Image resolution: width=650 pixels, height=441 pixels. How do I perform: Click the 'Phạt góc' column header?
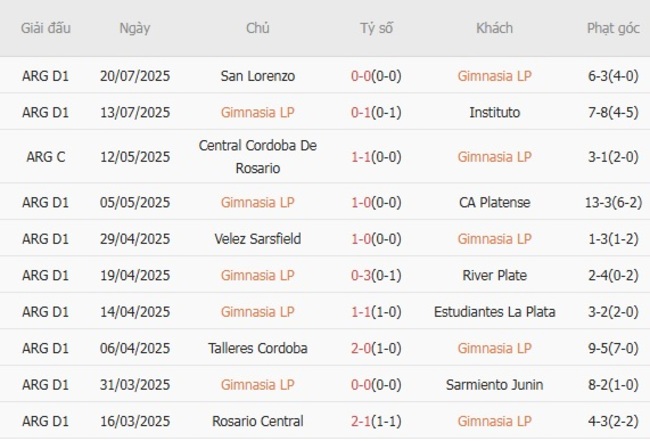[x=613, y=28]
